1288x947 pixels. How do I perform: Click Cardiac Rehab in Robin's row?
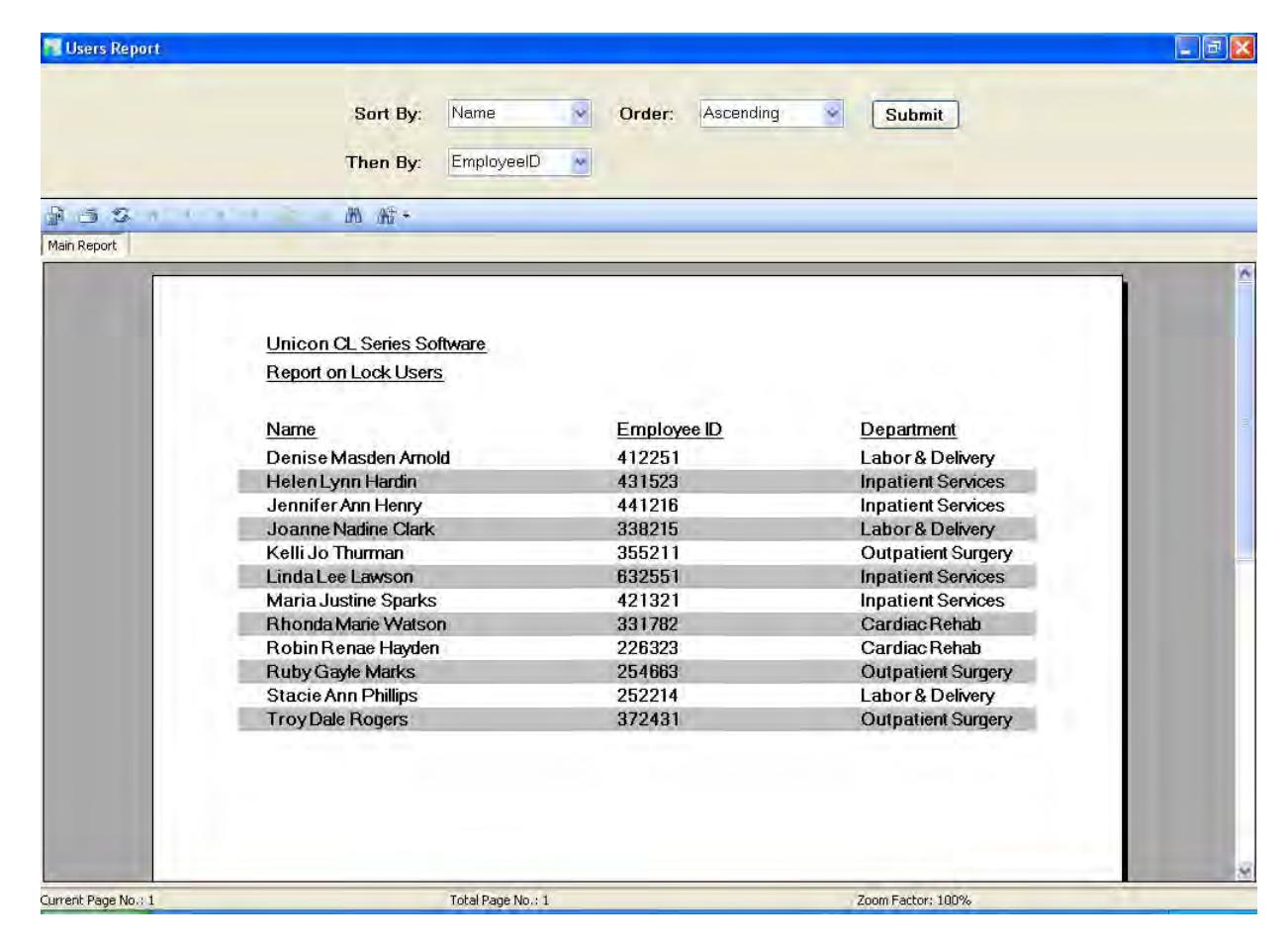[x=920, y=647]
